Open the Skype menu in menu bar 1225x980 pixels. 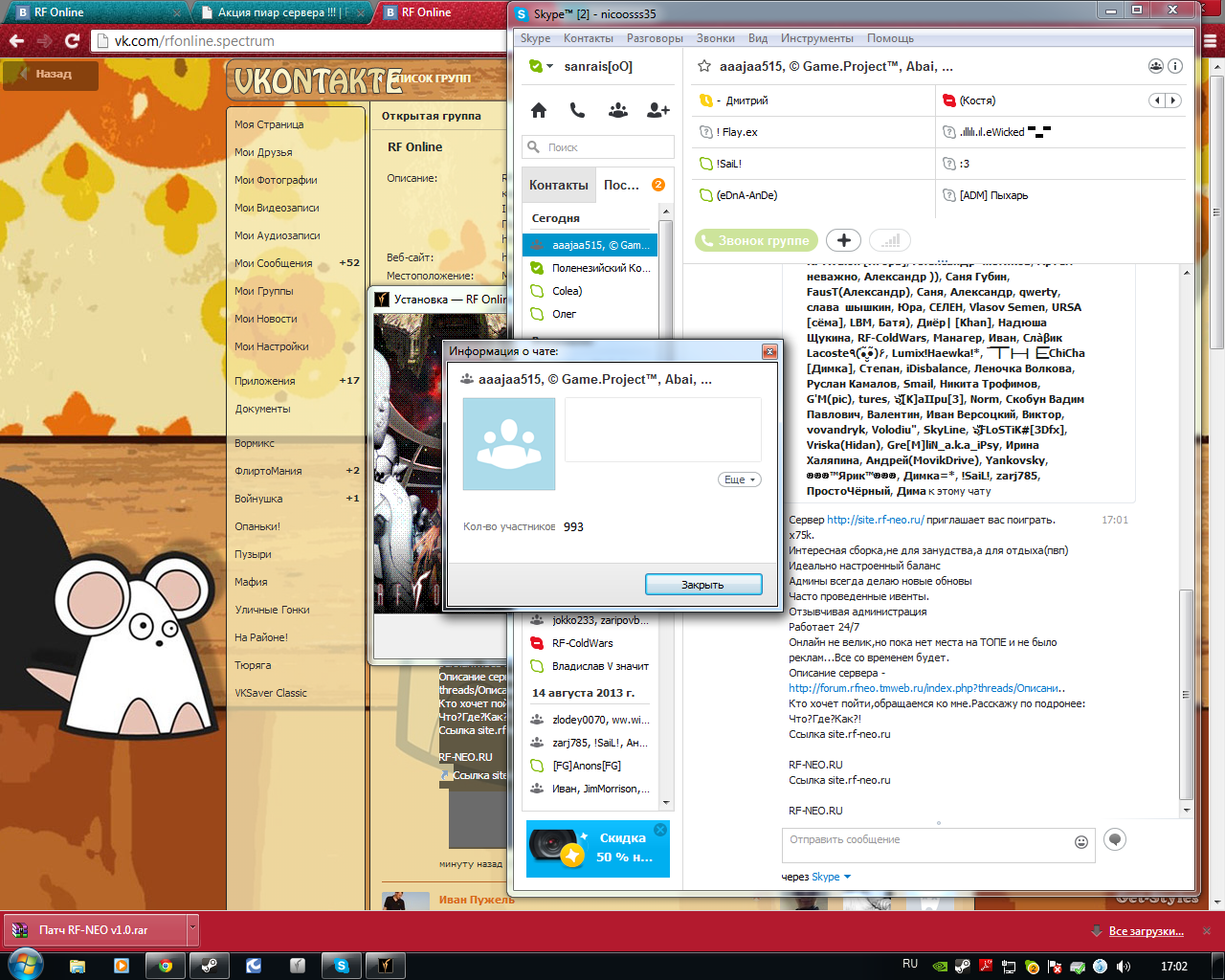(x=535, y=38)
